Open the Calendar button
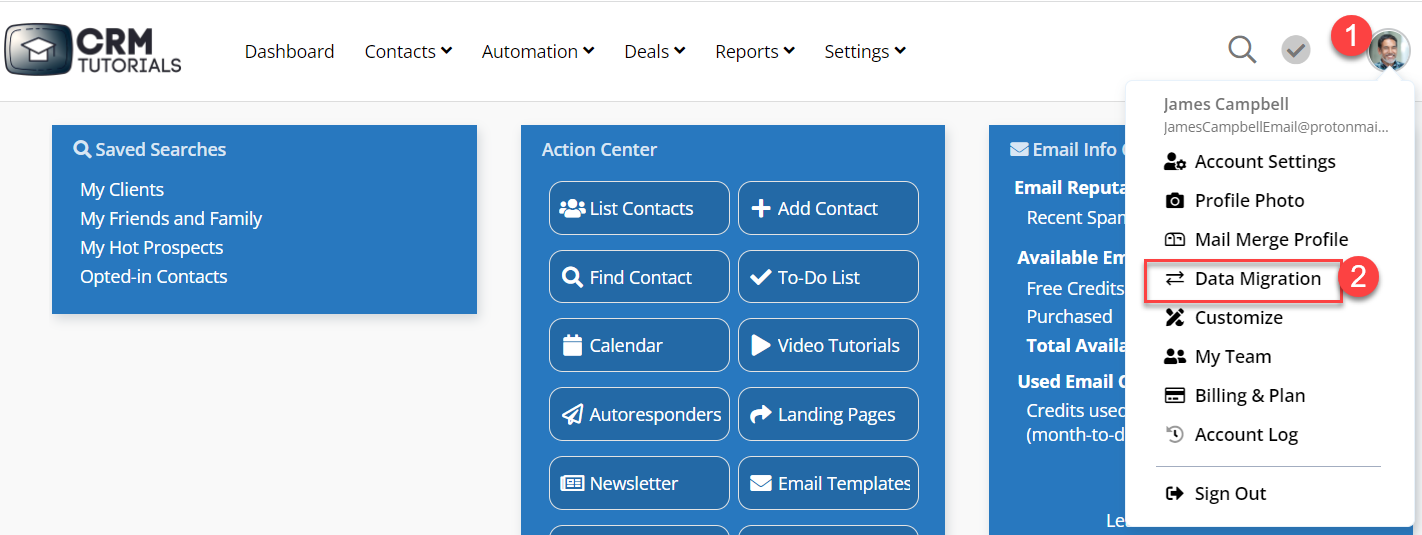Viewport: 1422px width, 535px height. 639,345
